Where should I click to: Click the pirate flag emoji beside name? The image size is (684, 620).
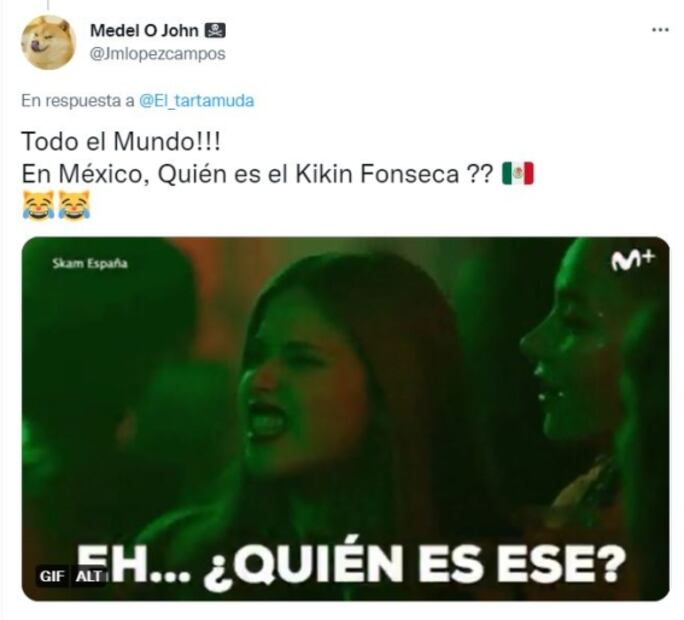(215, 31)
